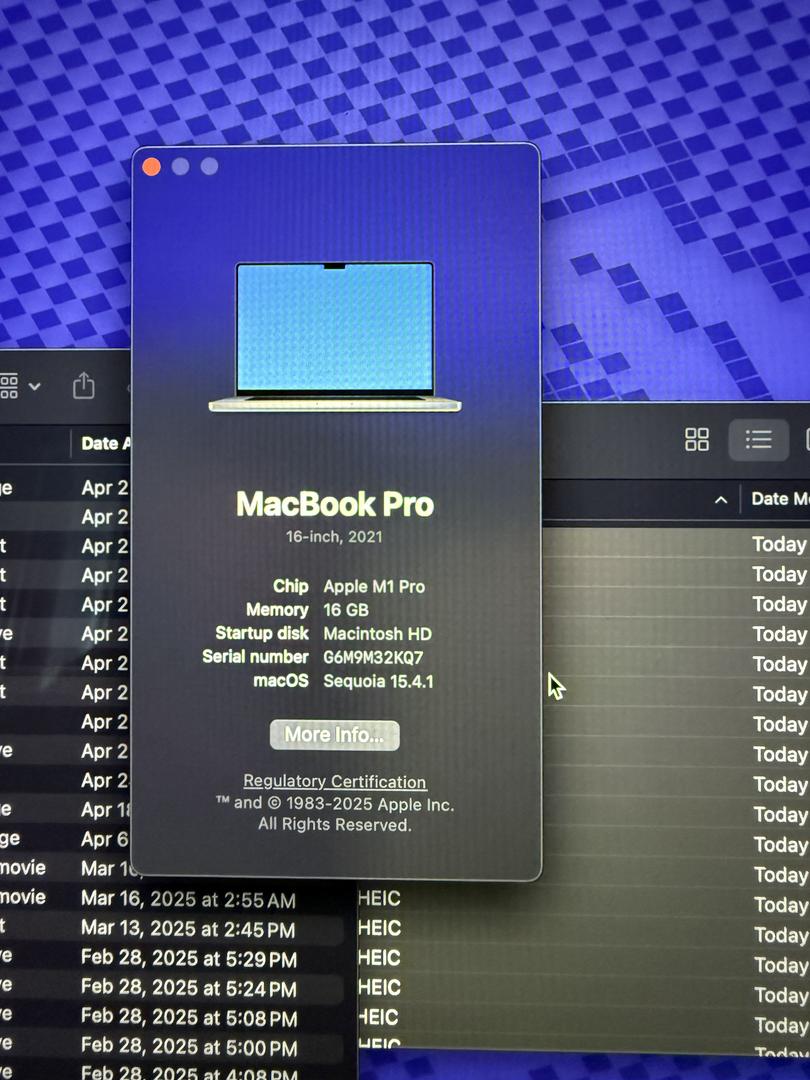
Task: Select the Mar 16, 2025 at 2:55 AM row
Action: point(172,899)
